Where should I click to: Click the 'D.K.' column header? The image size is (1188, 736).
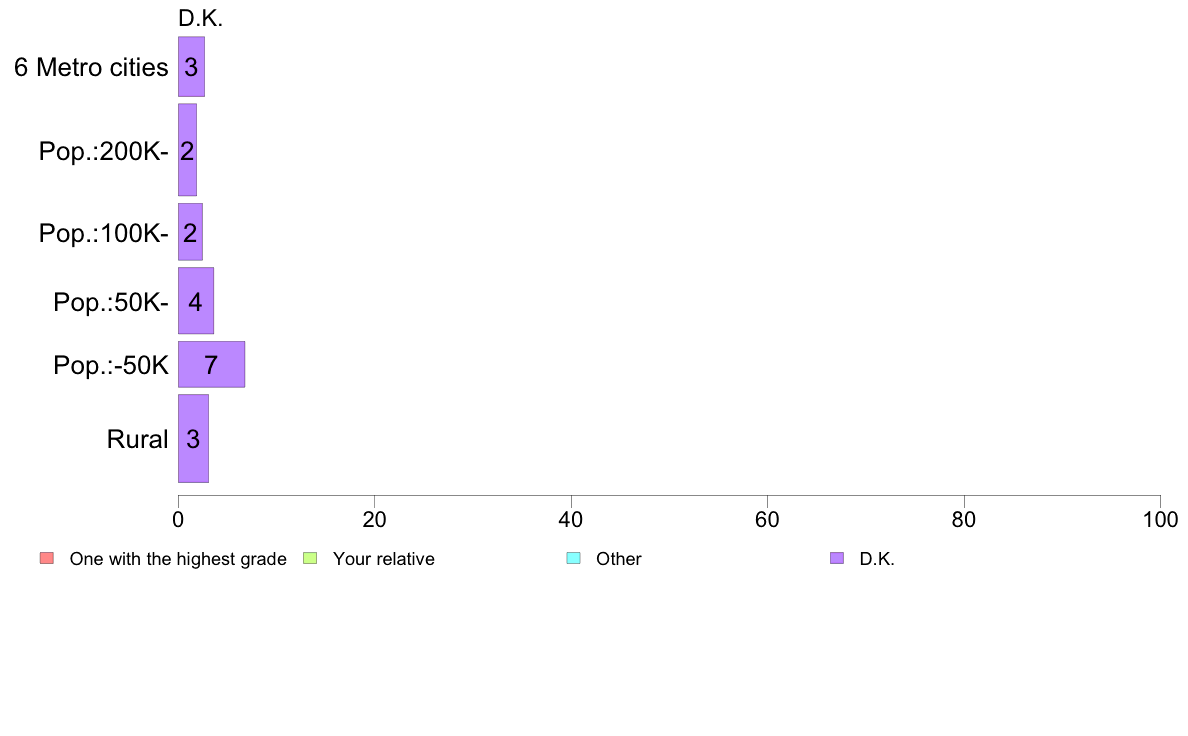coord(200,19)
